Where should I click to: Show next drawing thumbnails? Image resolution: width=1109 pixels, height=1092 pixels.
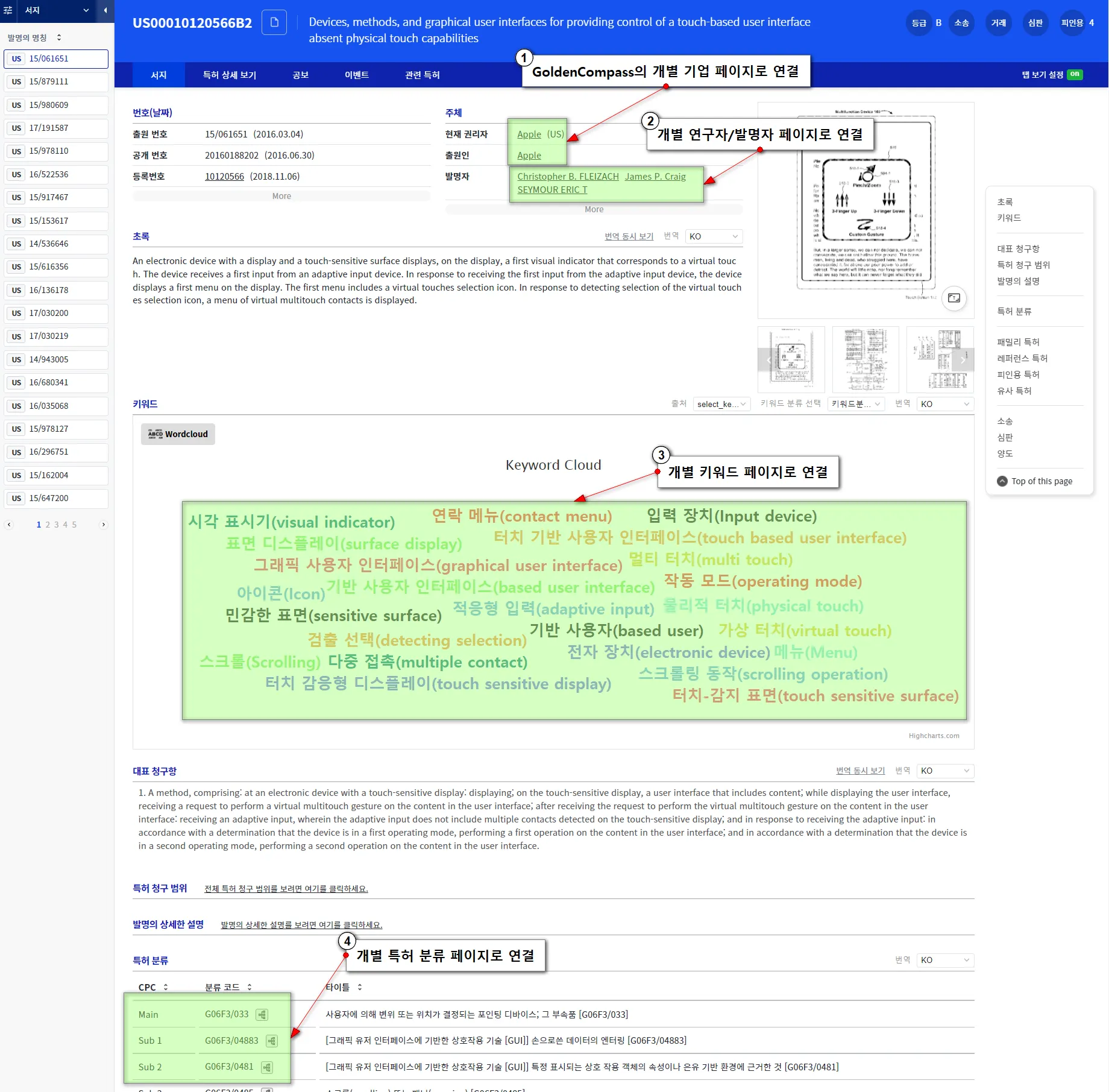[963, 359]
